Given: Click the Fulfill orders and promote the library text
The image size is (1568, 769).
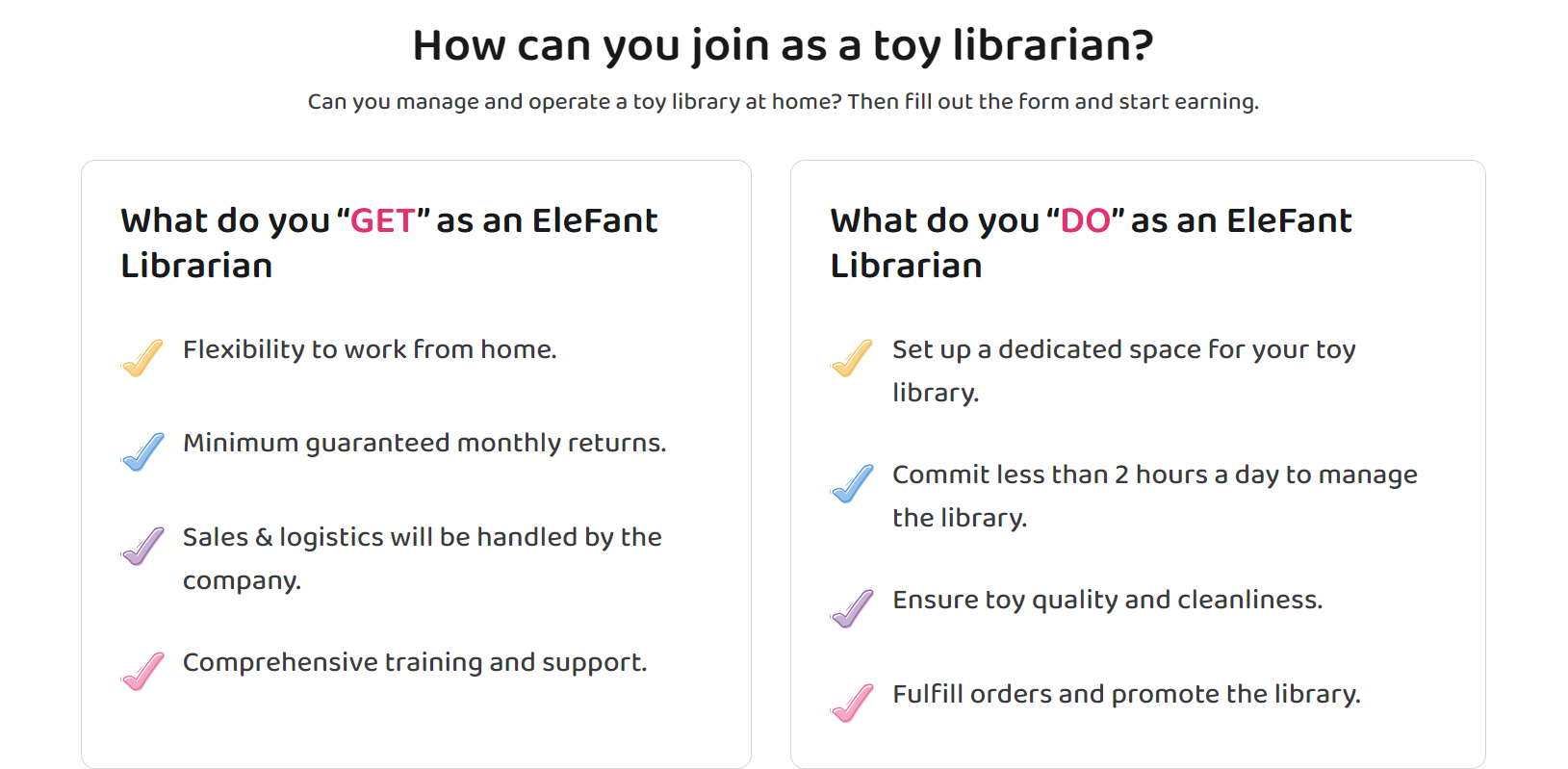Looking at the screenshot, I should point(1126,694).
